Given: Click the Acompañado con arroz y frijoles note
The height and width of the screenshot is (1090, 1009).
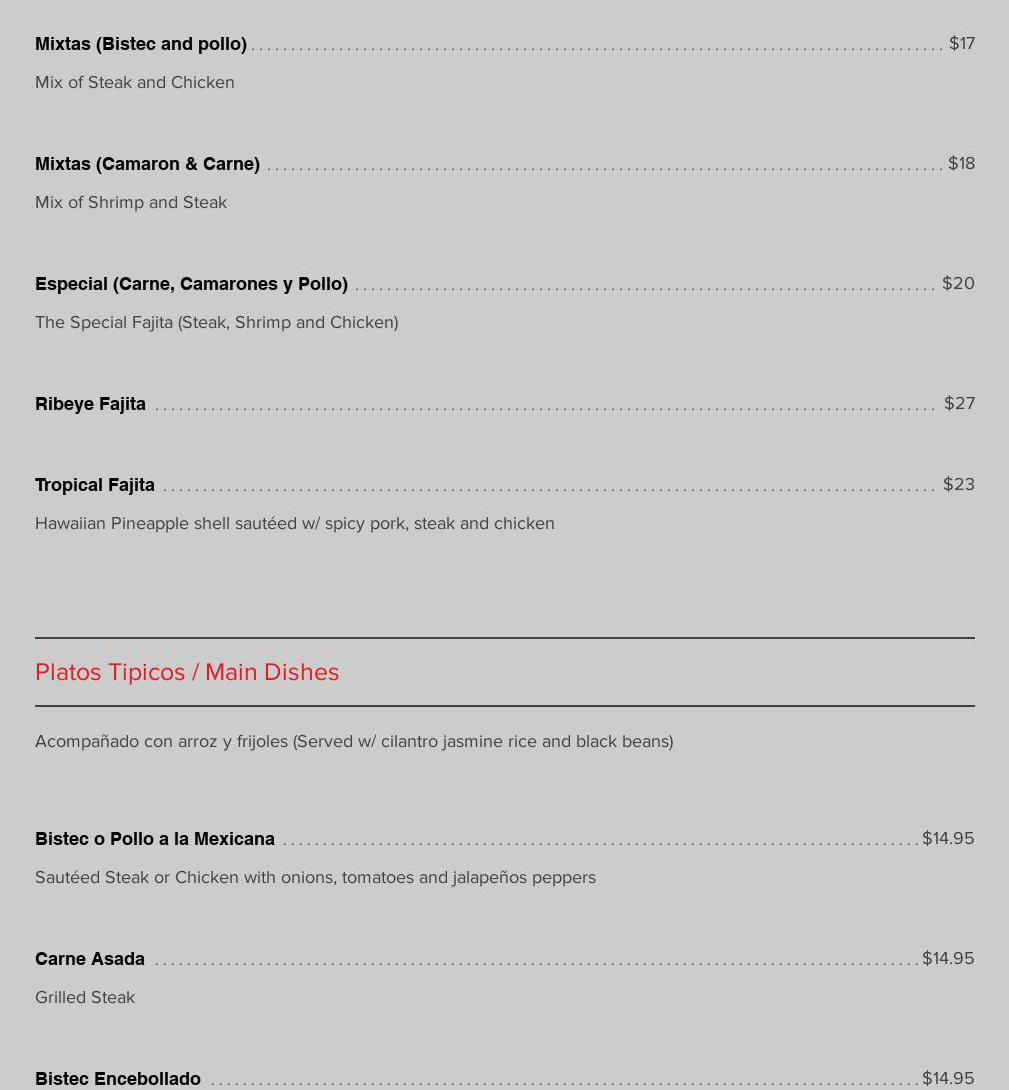Looking at the screenshot, I should click(354, 741).
